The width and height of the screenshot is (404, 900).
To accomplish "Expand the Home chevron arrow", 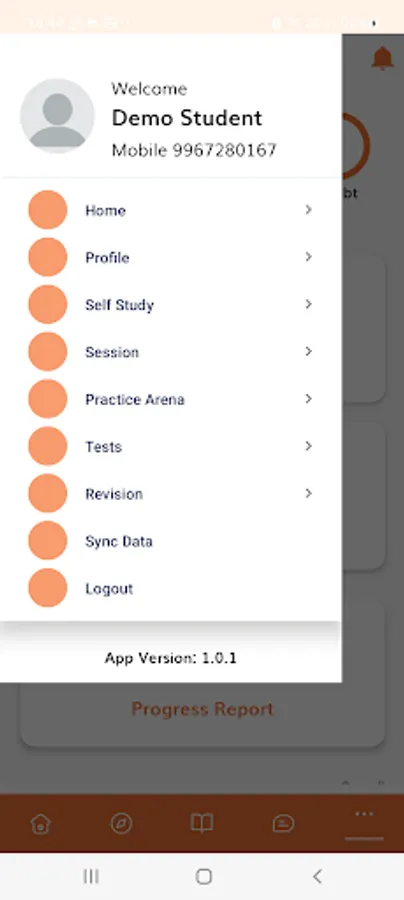I will [x=309, y=210].
